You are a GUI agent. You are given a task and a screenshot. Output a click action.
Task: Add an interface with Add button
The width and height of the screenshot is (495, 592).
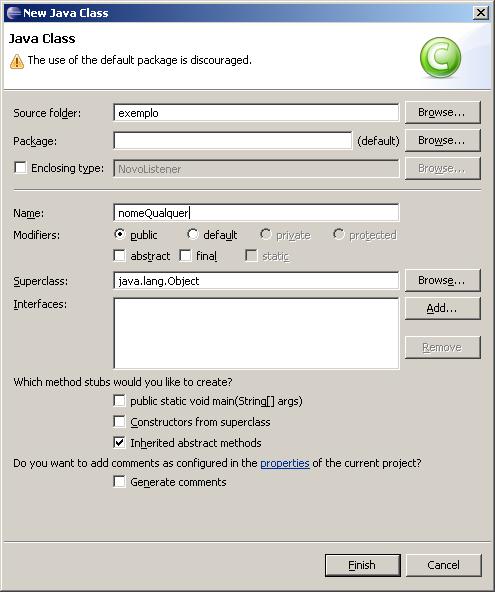[x=443, y=308]
